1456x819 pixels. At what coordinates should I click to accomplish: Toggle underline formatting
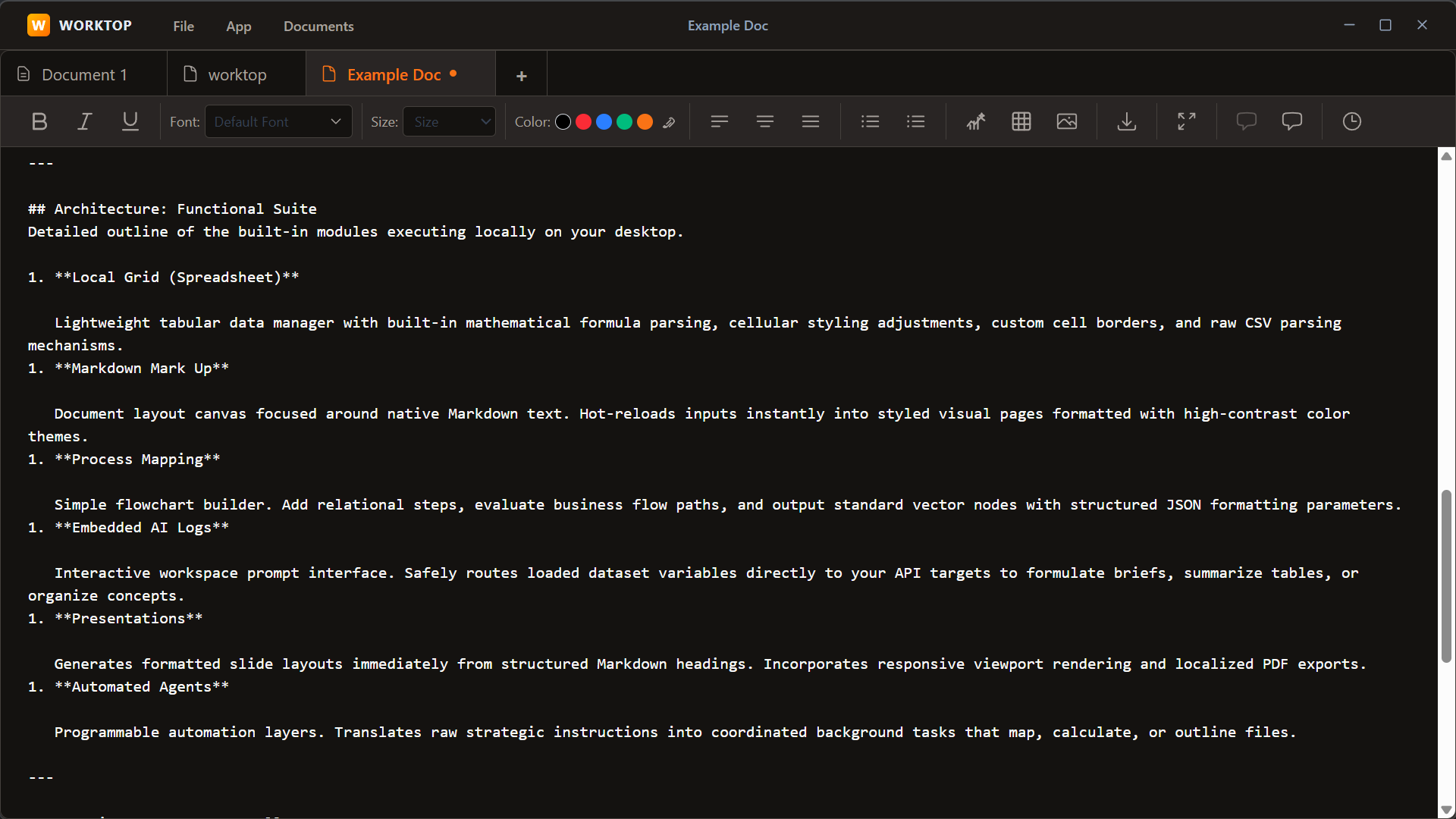(130, 121)
